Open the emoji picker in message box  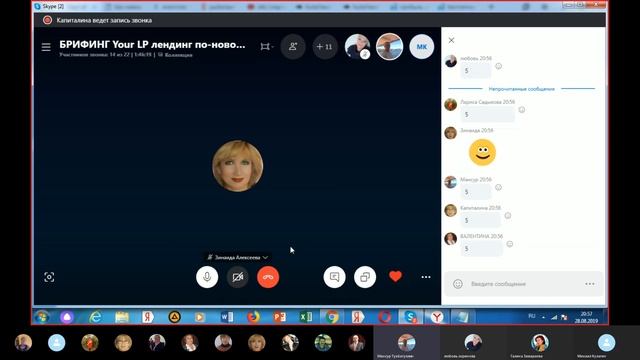(x=458, y=284)
